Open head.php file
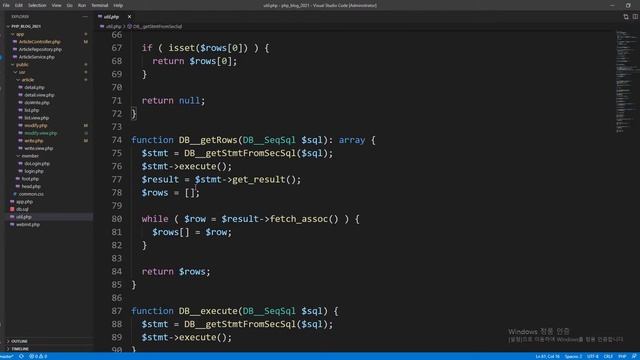The image size is (640, 360). click(31, 187)
